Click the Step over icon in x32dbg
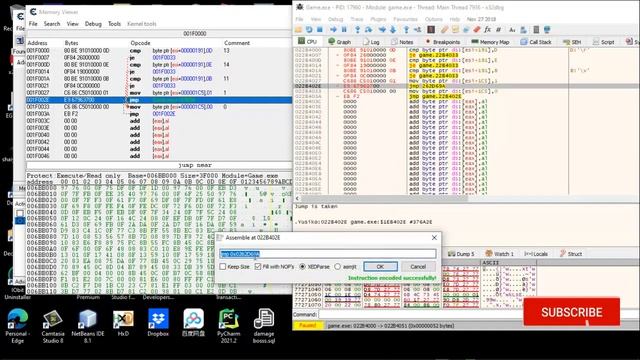Viewport: 640px width, 360px height. point(368,30)
